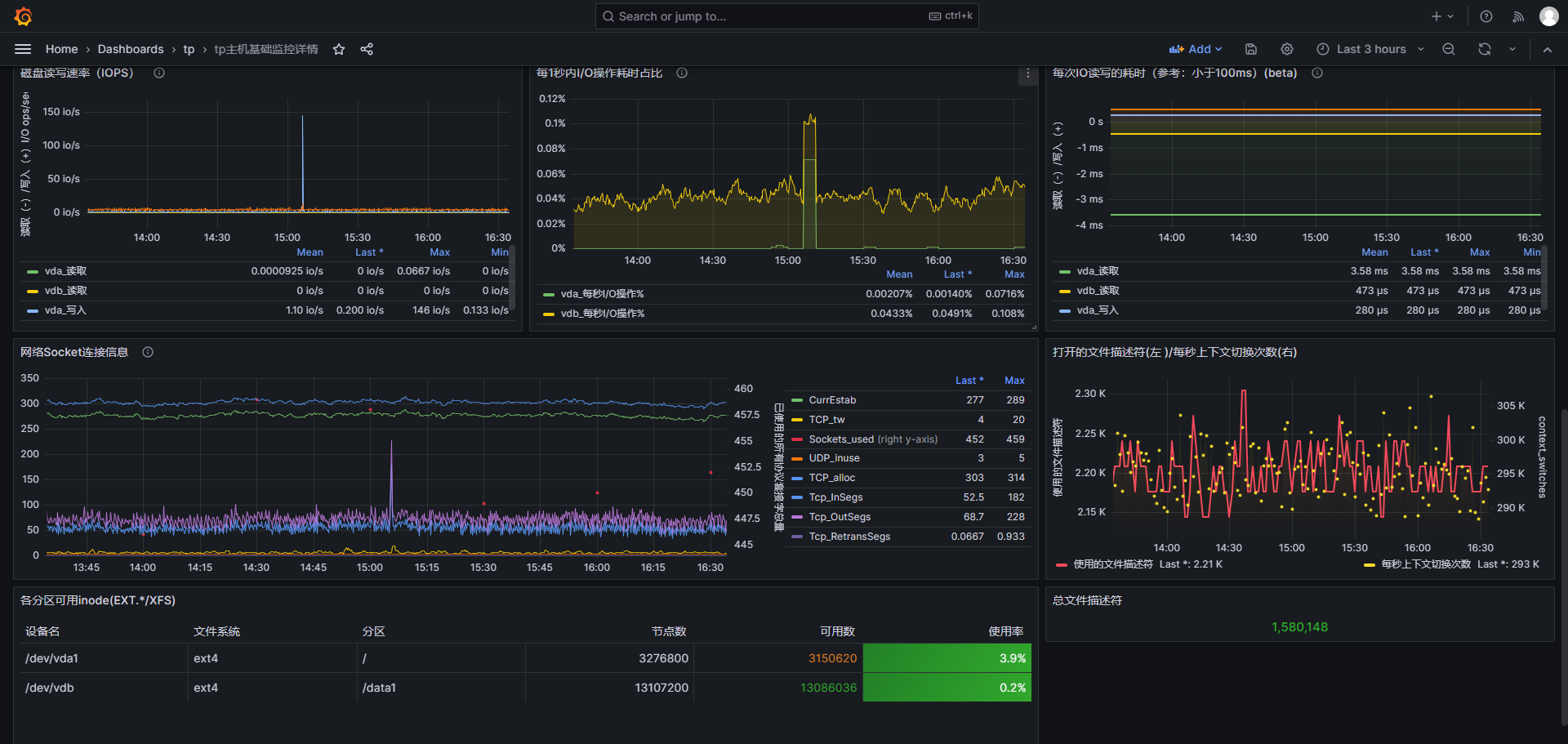Toggle Tcp_RetransSegs series in socket legend
The width and height of the screenshot is (1568, 744).
[849, 537]
